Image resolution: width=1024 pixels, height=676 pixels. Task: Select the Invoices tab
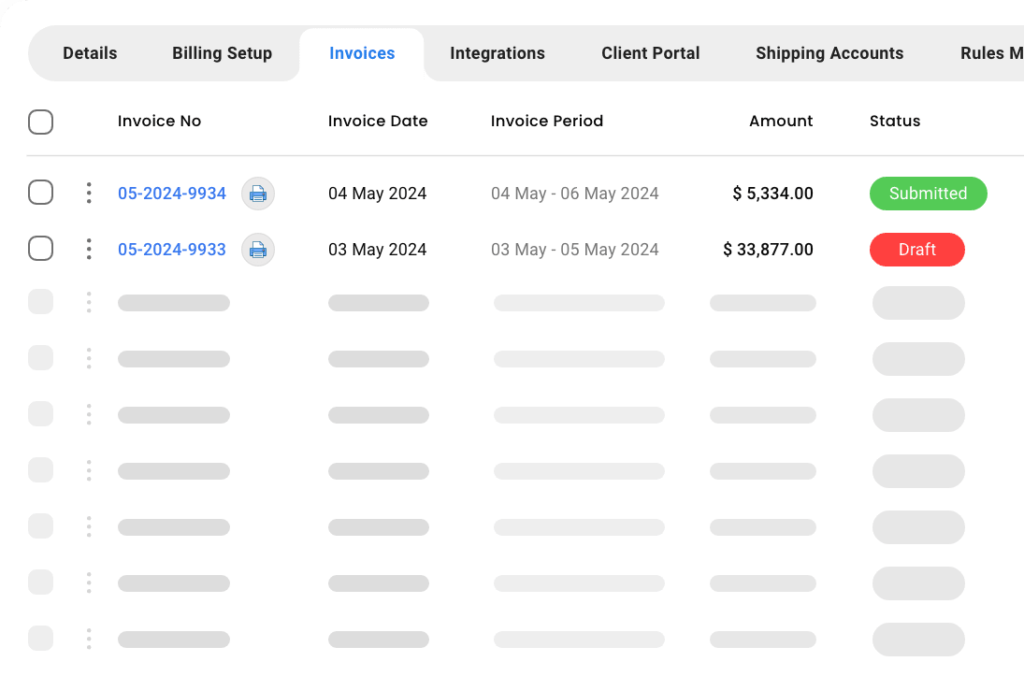click(x=362, y=54)
